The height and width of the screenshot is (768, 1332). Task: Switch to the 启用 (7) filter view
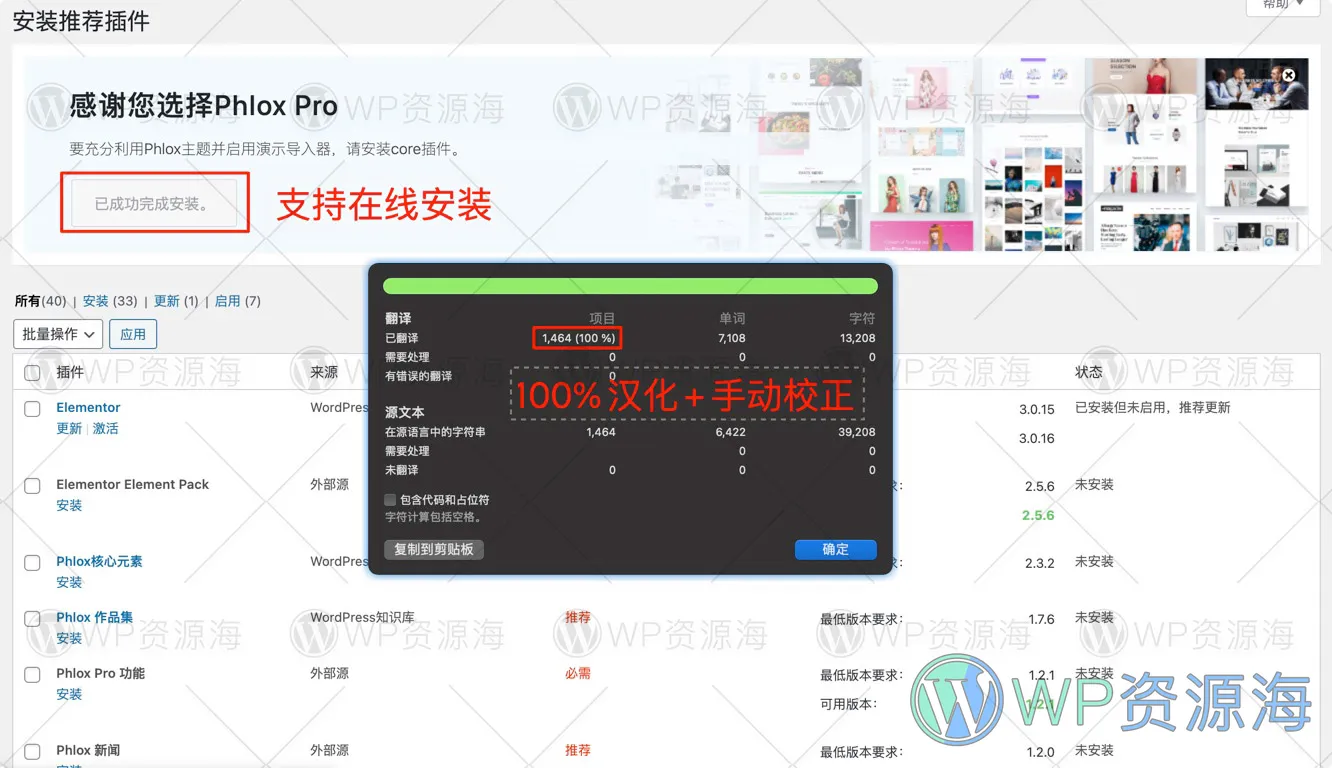pyautogui.click(x=237, y=300)
